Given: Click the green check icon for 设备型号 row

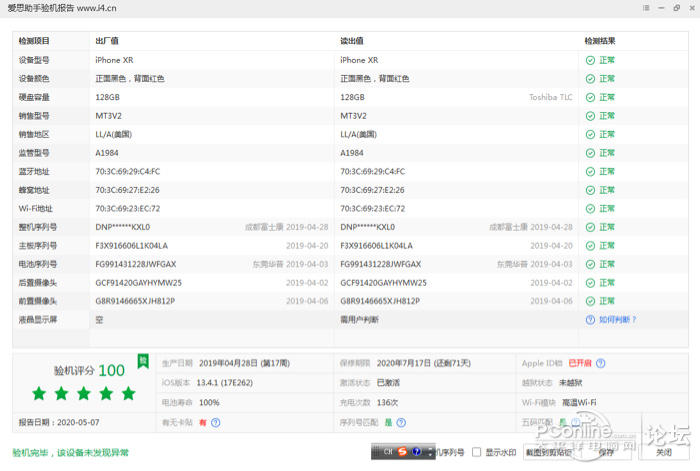Looking at the screenshot, I should (x=590, y=60).
